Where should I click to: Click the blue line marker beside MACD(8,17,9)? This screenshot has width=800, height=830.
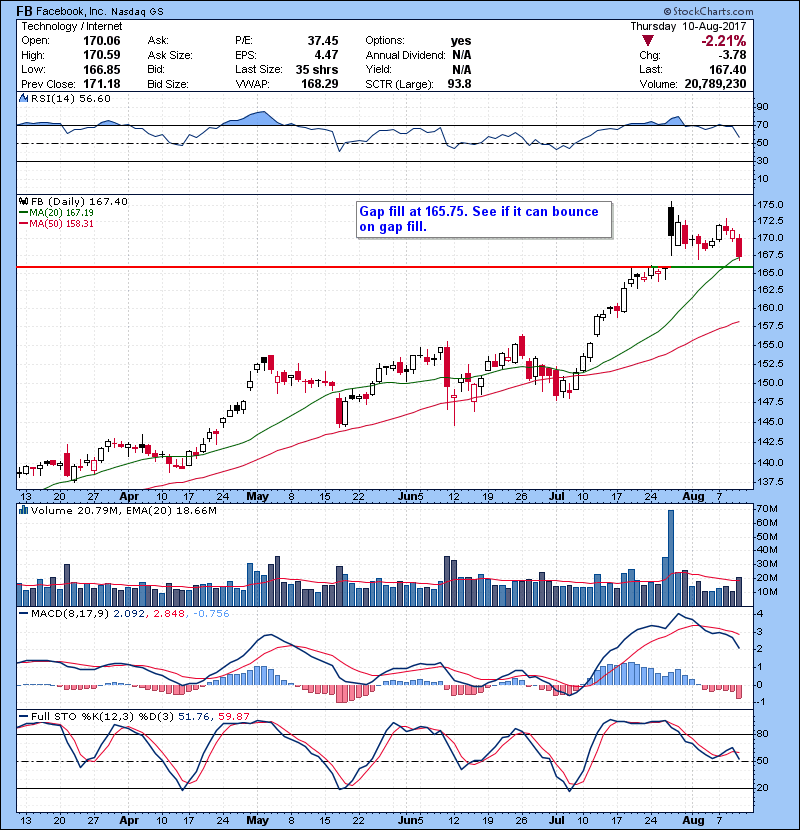23,614
